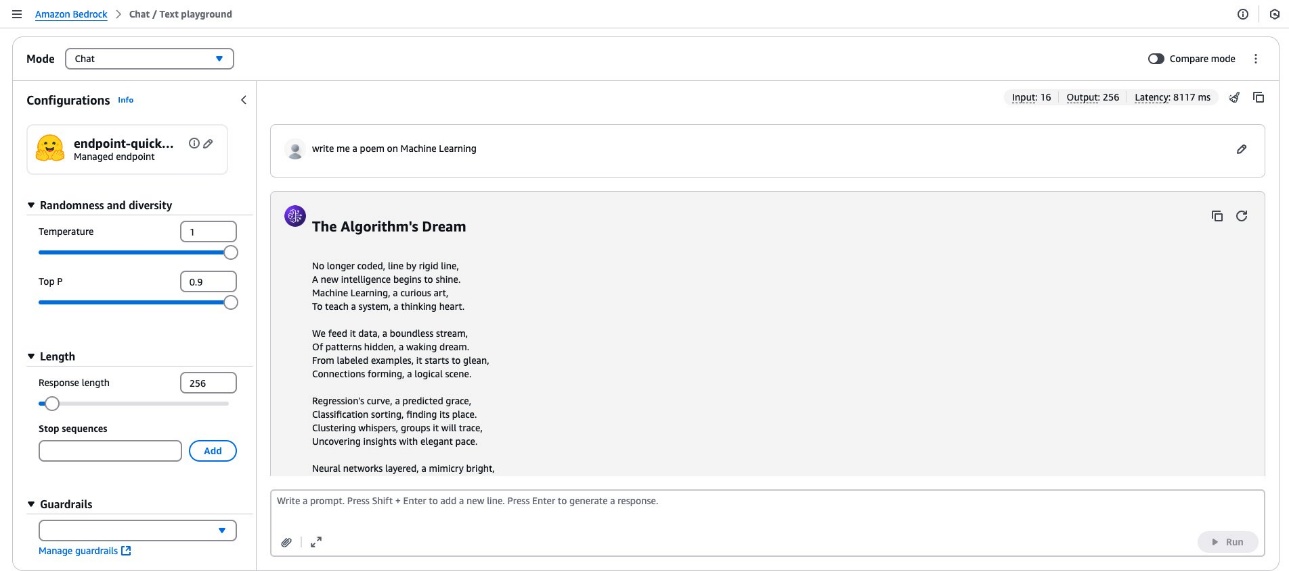Image resolution: width=1289 pixels, height=571 pixels.
Task: View endpoint details info icon
Action: tap(194, 143)
